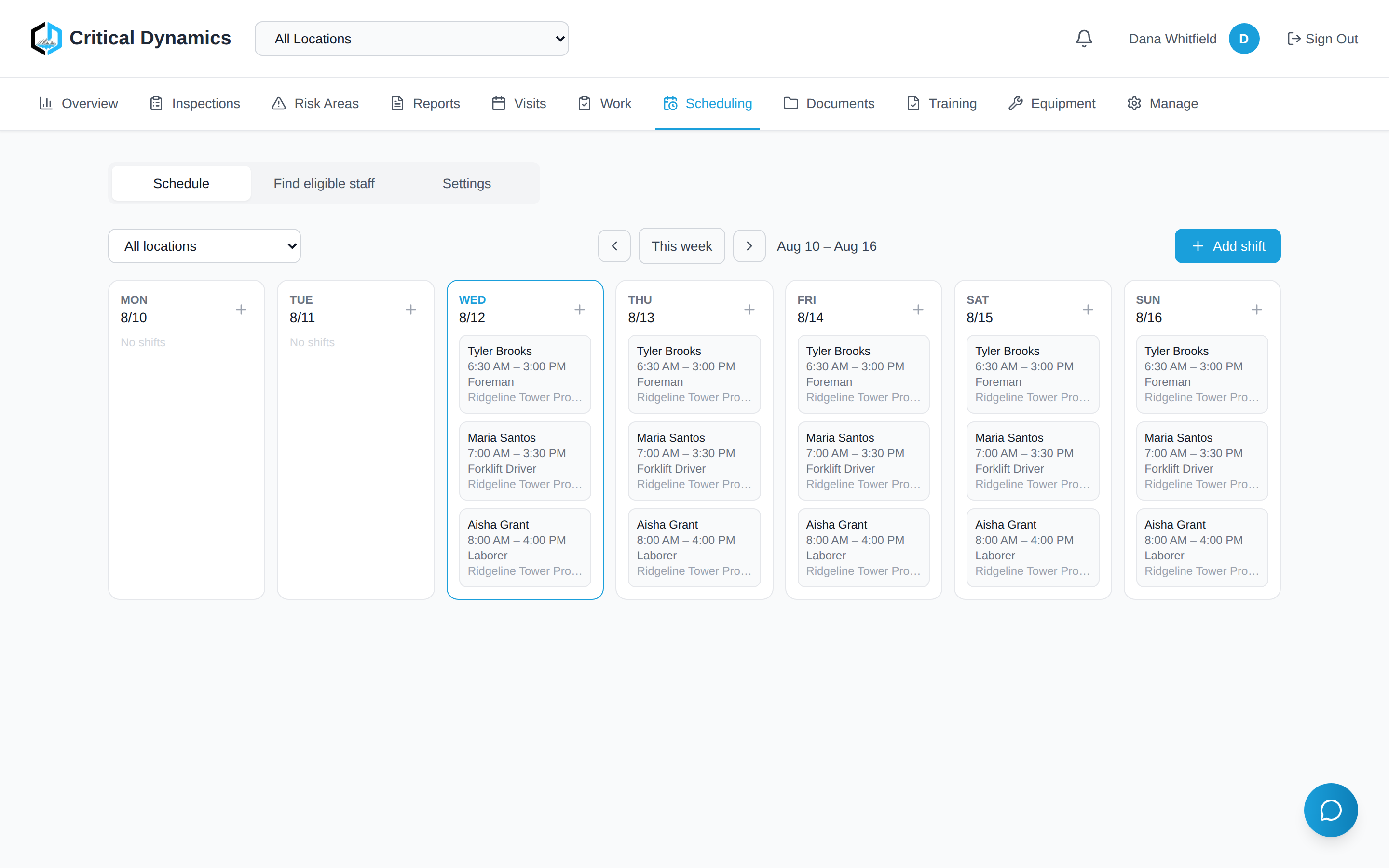Click the Dana Whitfield avatar circle
Viewport: 1389px width, 868px height.
[1244, 39]
